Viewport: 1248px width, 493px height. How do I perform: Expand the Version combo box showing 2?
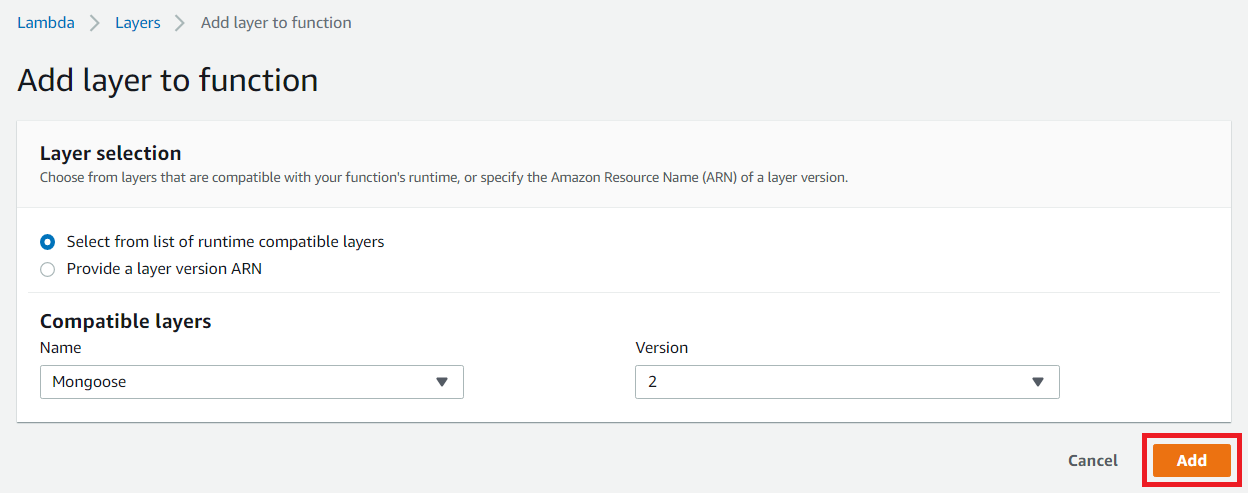(x=847, y=382)
